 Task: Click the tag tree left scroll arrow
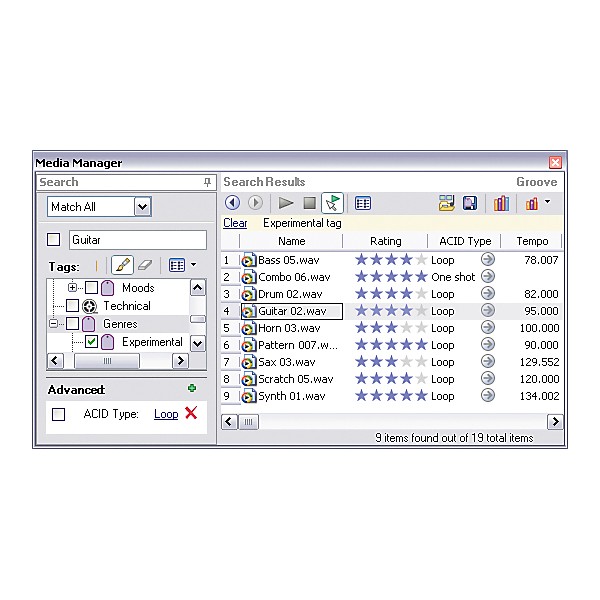pos(55,360)
